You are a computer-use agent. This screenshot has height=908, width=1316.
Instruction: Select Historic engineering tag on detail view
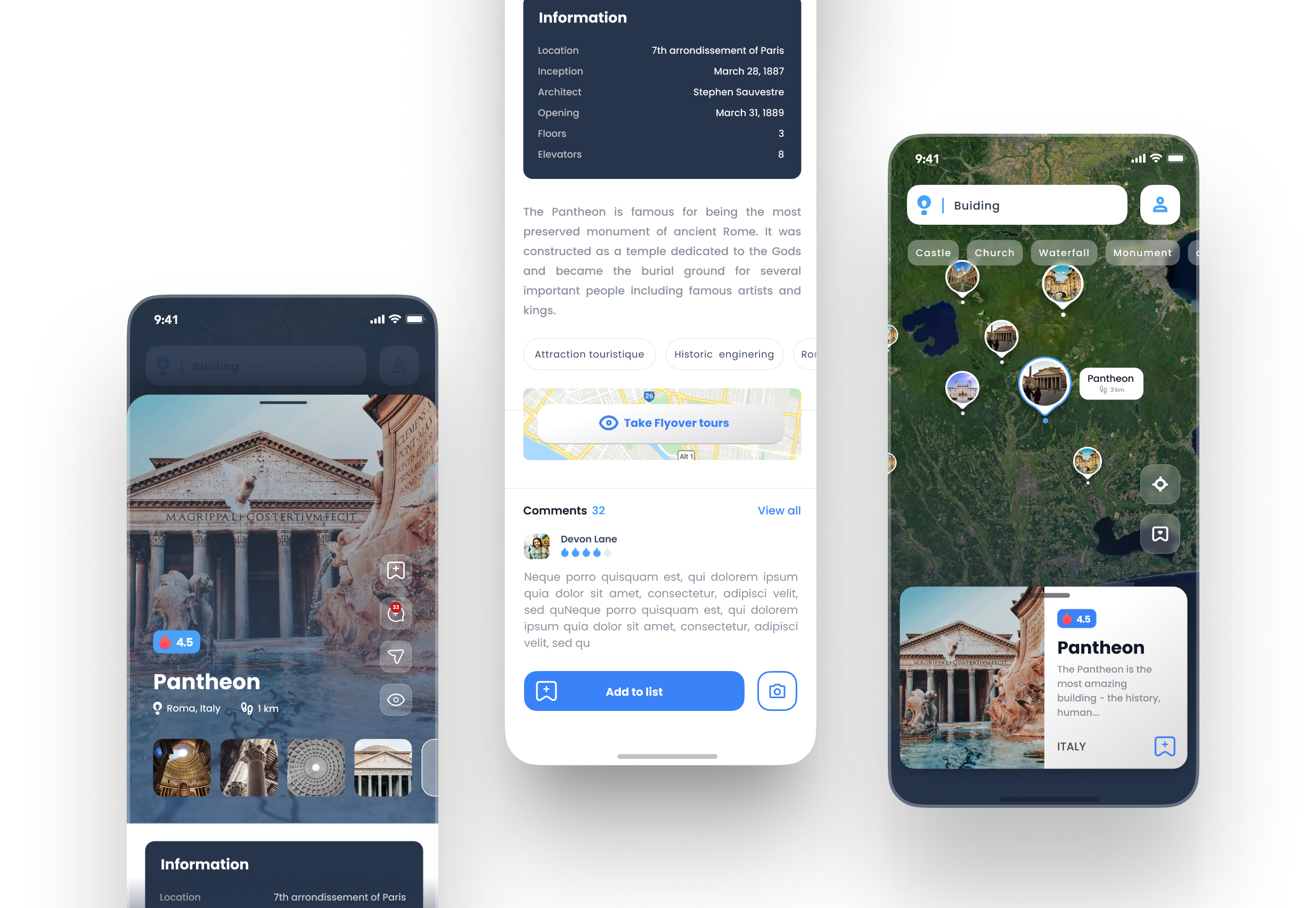tap(722, 354)
